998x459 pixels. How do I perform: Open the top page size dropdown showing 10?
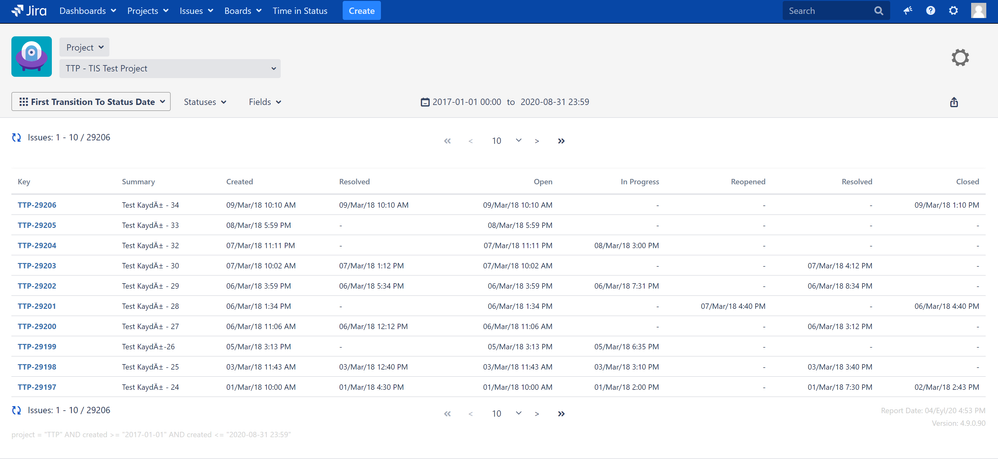[506, 141]
